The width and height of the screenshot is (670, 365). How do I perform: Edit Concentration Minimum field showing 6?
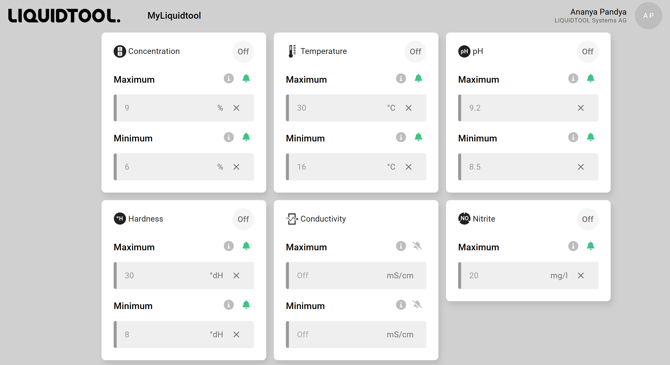pos(184,167)
